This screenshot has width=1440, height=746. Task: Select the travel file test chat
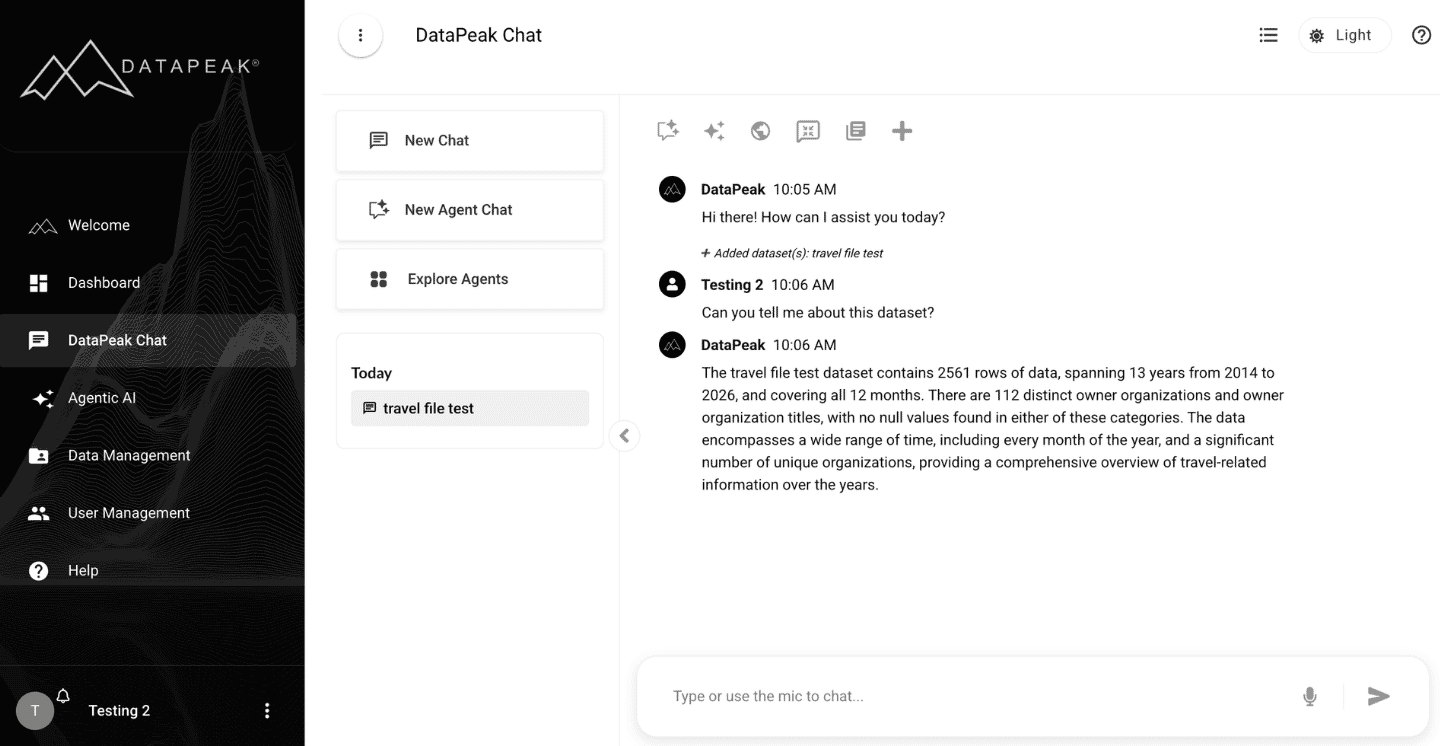click(x=470, y=408)
